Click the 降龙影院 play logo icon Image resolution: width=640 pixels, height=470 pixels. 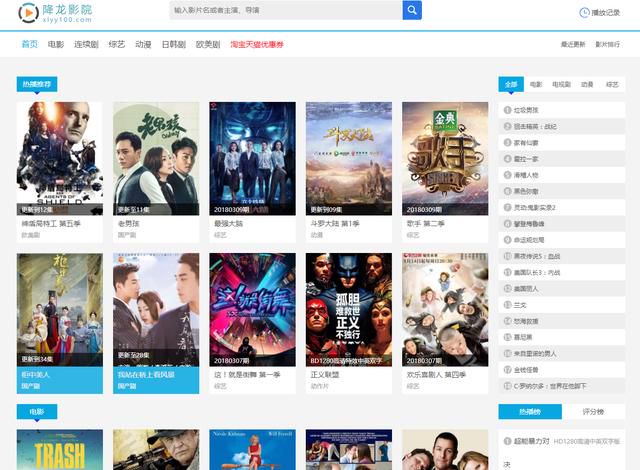(28, 13)
